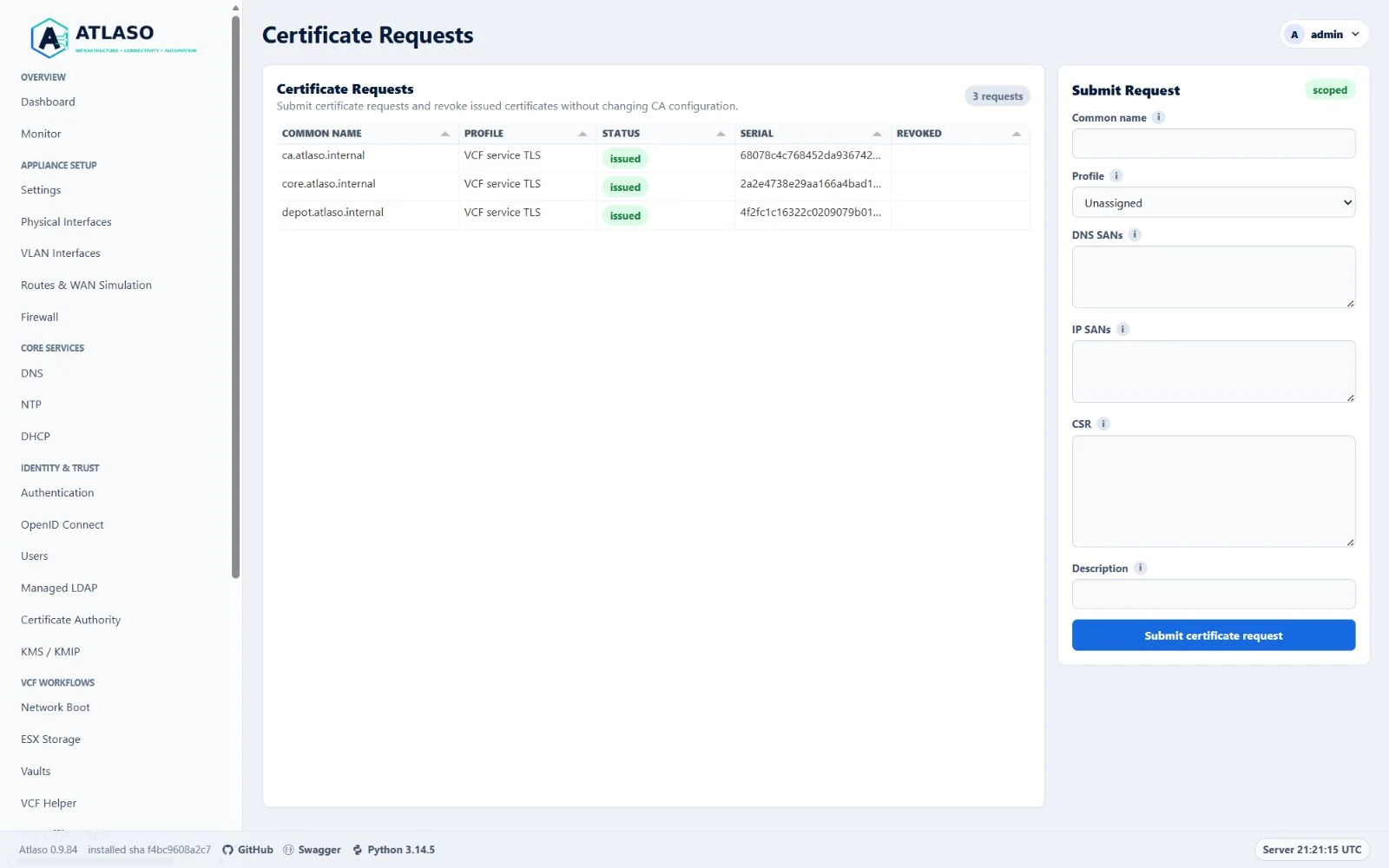Open ESX Storage page
Image resolution: width=1389 pixels, height=868 pixels.
[x=50, y=740]
